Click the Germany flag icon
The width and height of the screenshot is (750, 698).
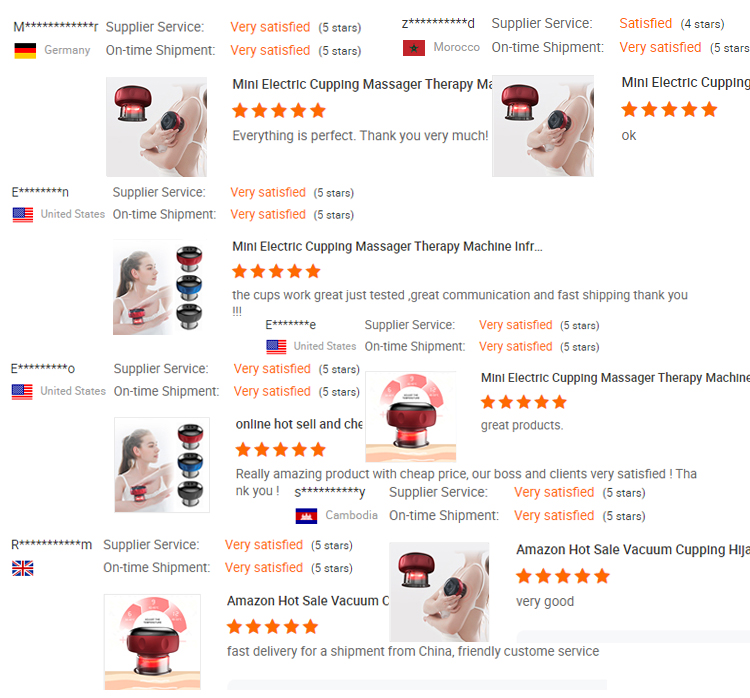click(25, 51)
